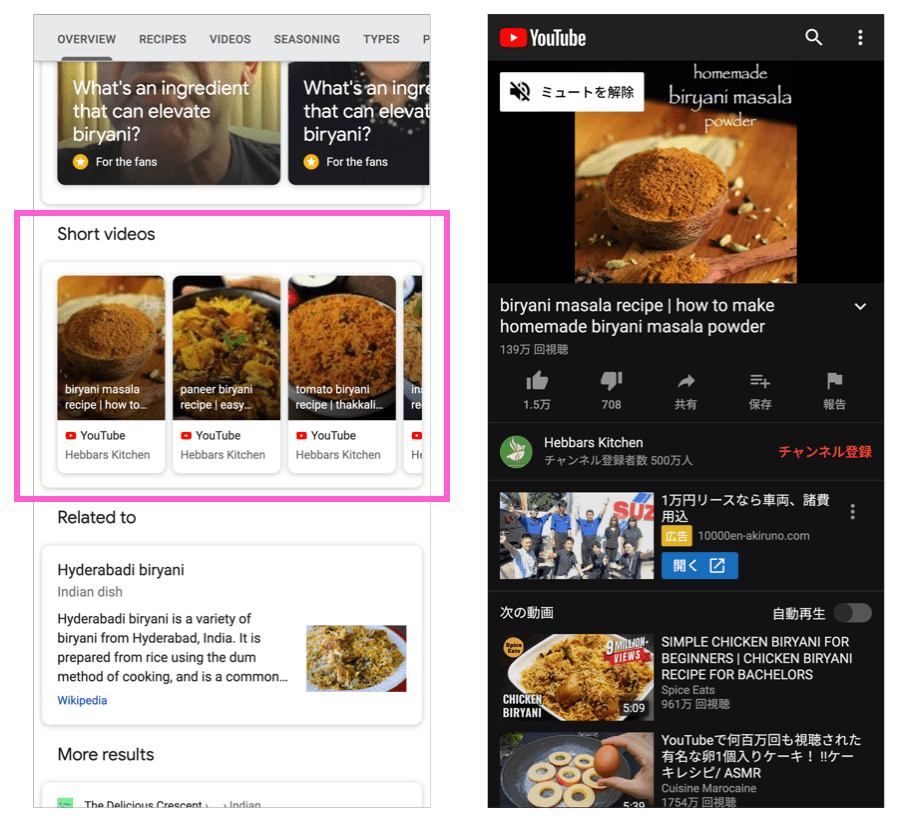The width and height of the screenshot is (900, 820).
Task: Click the blue 開く ad button
Action: (x=699, y=565)
